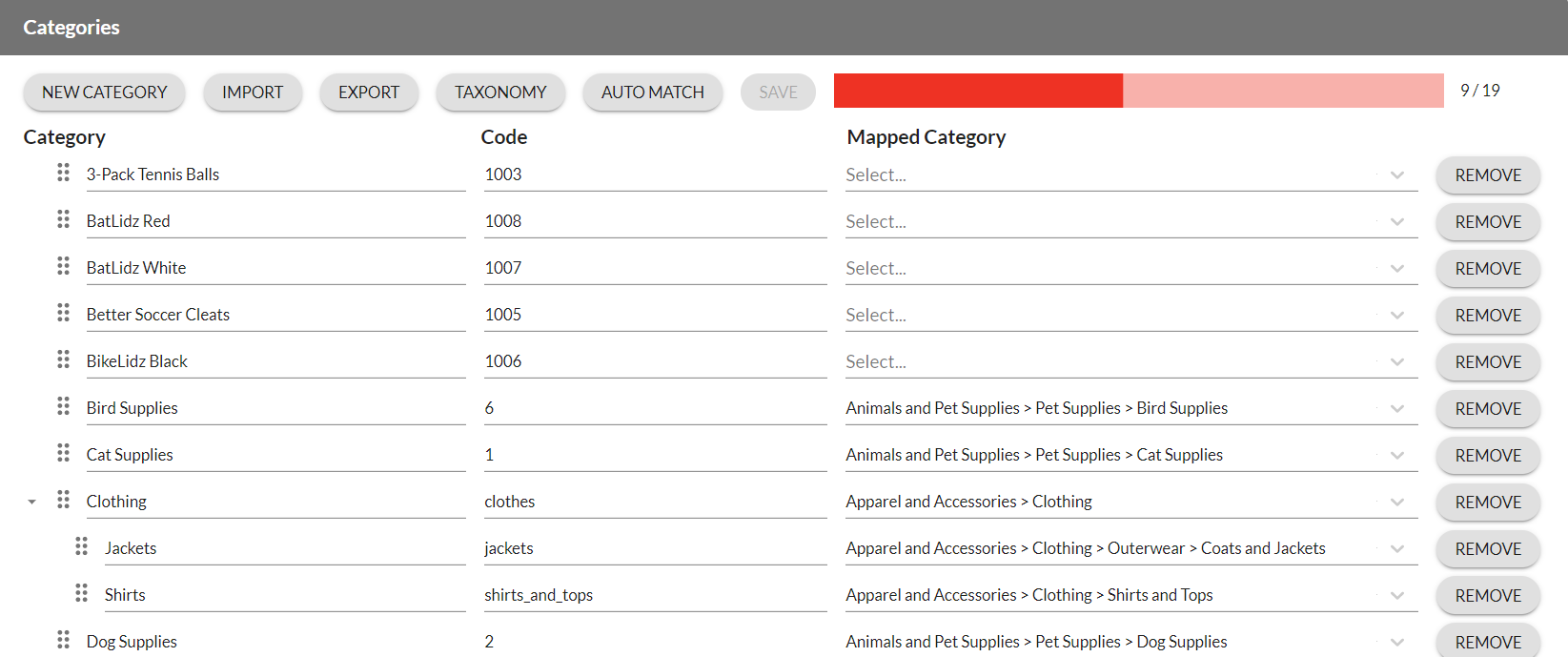This screenshot has width=1568, height=657.
Task: Expand the Jackets mapped category dropdown
Action: (x=1396, y=549)
